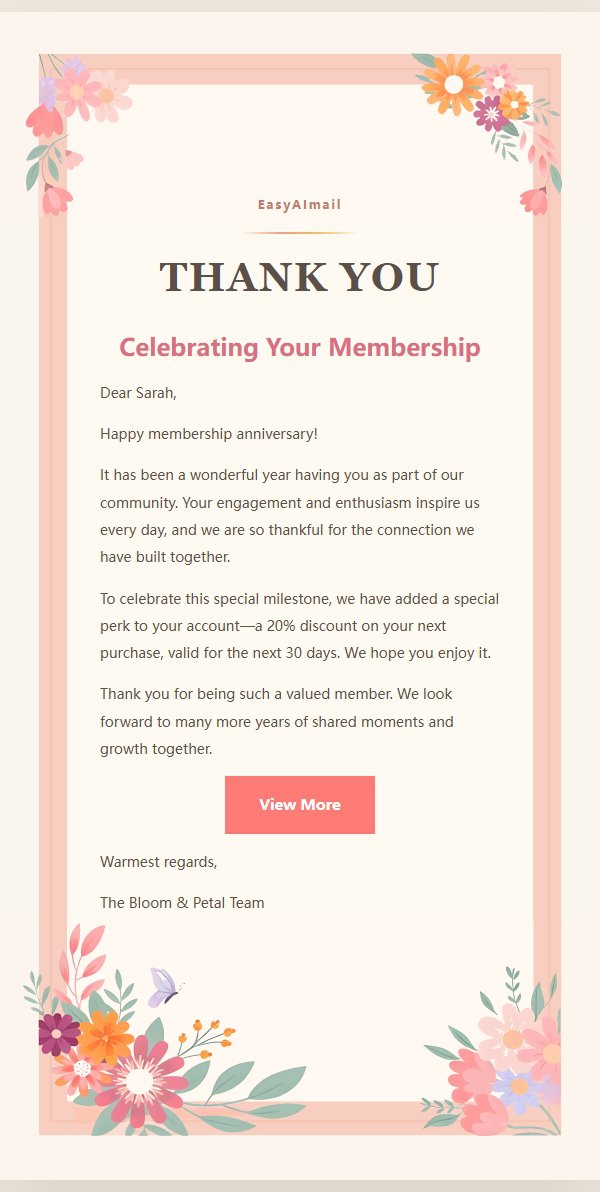Click the gradient divider line under EasyAImail
Viewport: 600px width, 1192px height.
click(300, 233)
